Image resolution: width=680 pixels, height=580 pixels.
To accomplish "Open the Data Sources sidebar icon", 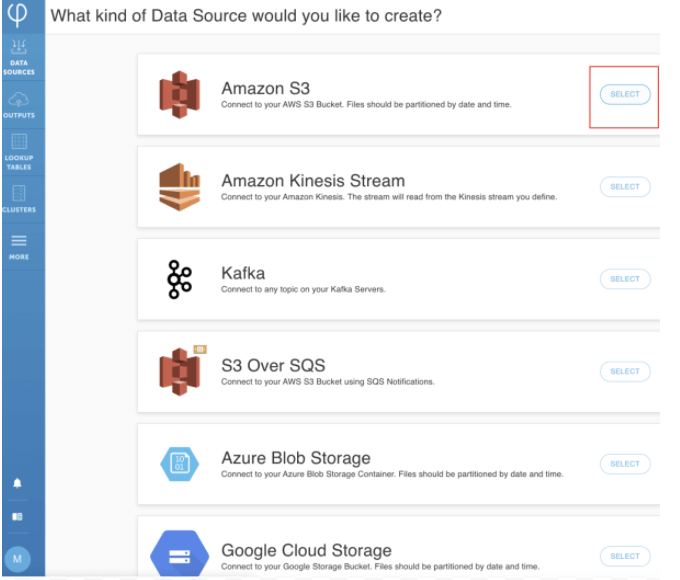I will tap(19, 57).
